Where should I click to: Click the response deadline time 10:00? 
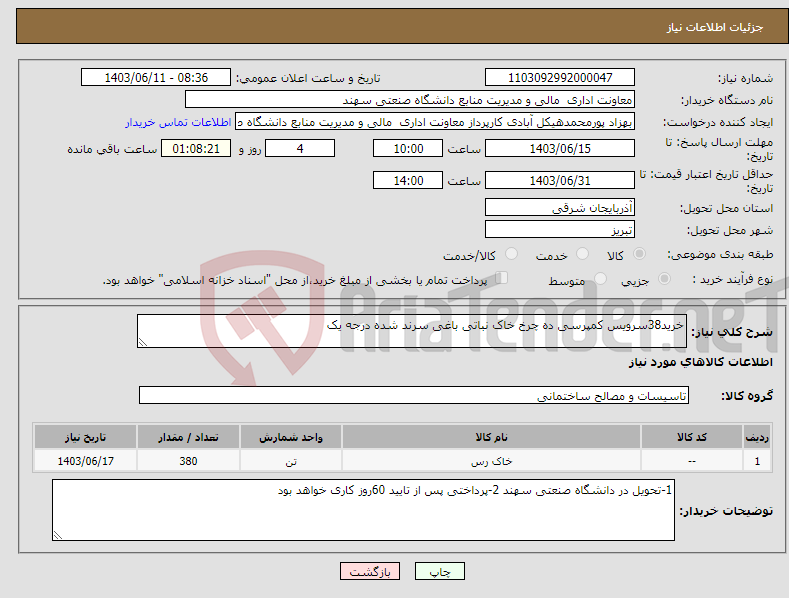pyautogui.click(x=408, y=148)
